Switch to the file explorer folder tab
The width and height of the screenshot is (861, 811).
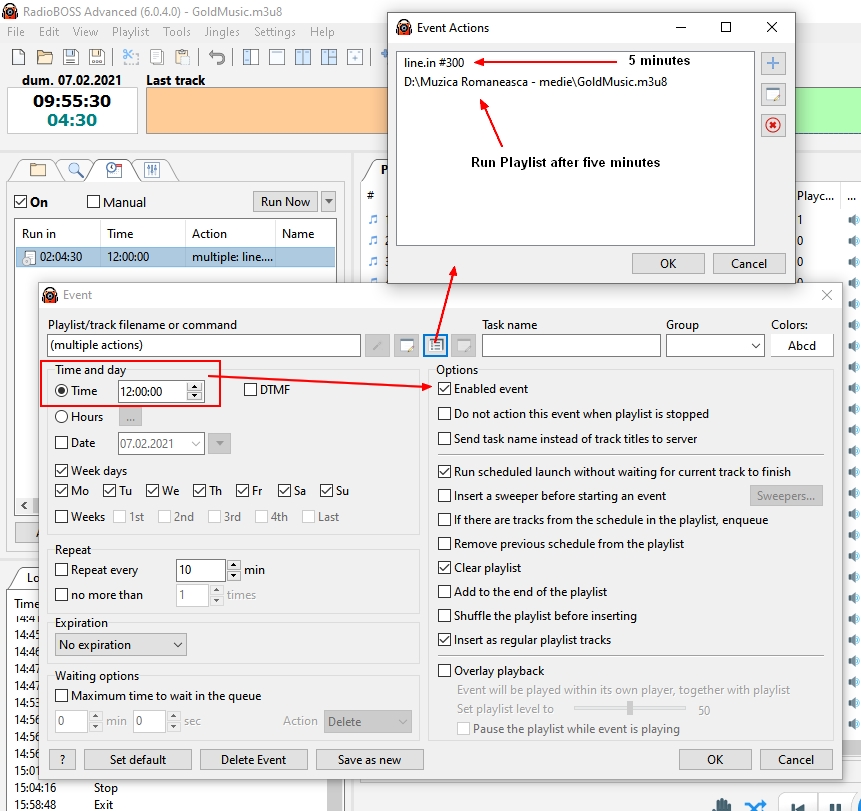[x=37, y=170]
